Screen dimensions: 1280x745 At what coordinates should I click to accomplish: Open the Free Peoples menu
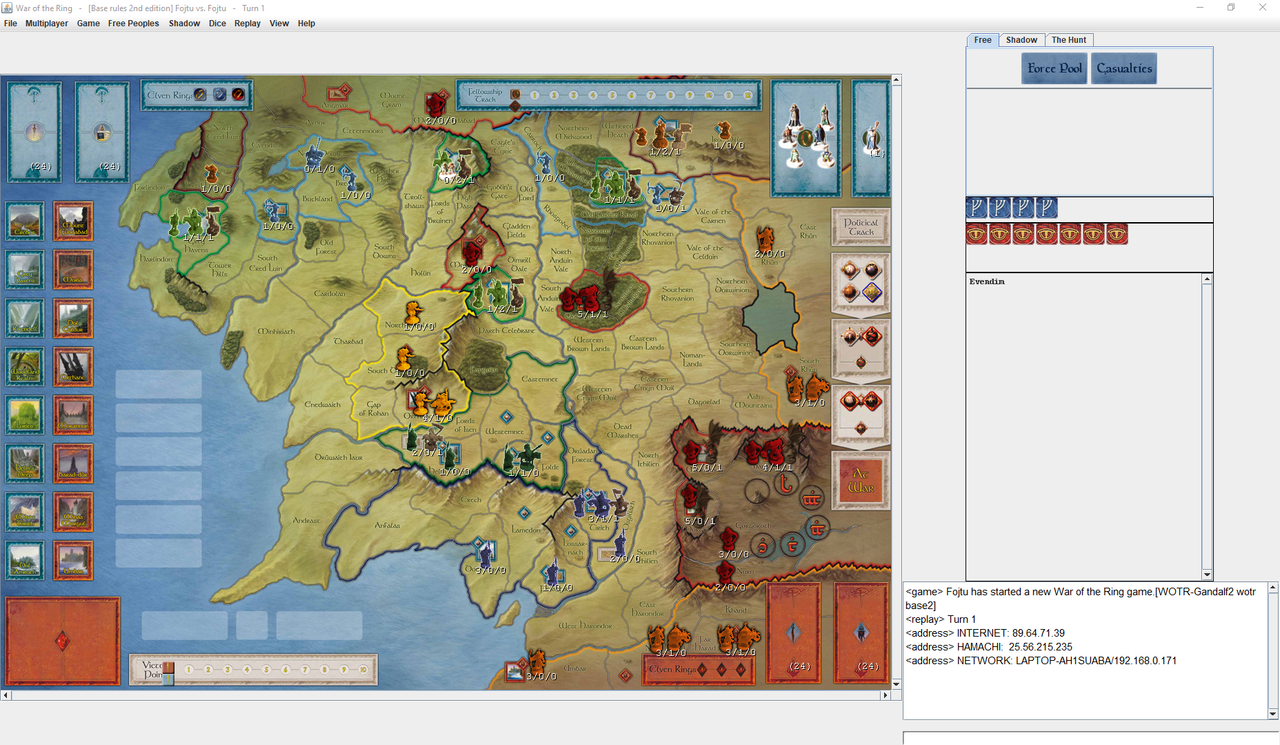pyautogui.click(x=134, y=23)
